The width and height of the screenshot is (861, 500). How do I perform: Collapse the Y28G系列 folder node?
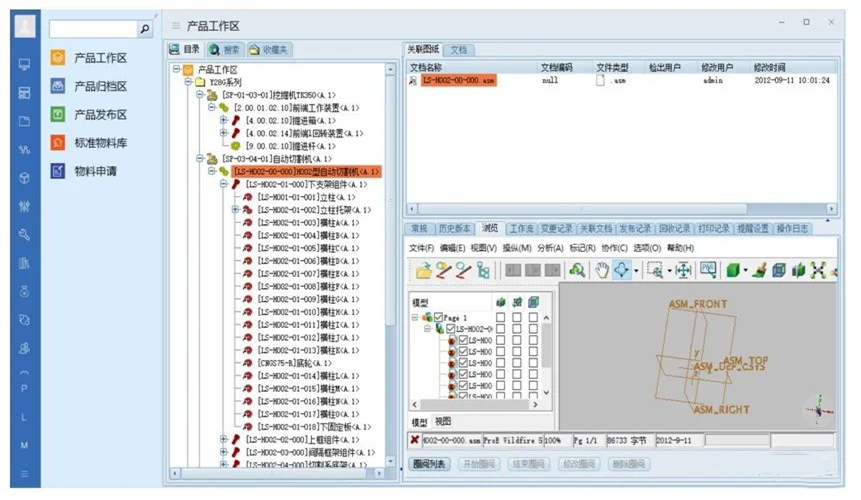tap(188, 82)
